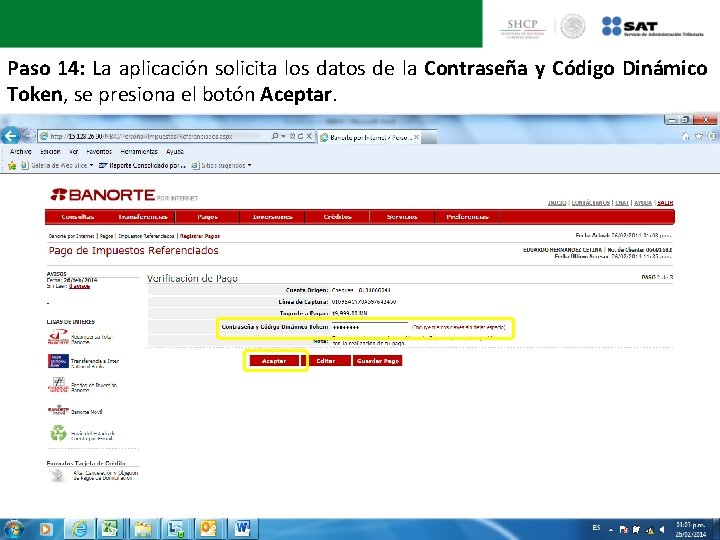Open the Pagos tab in red bar
720x540 pixels.
click(208, 217)
